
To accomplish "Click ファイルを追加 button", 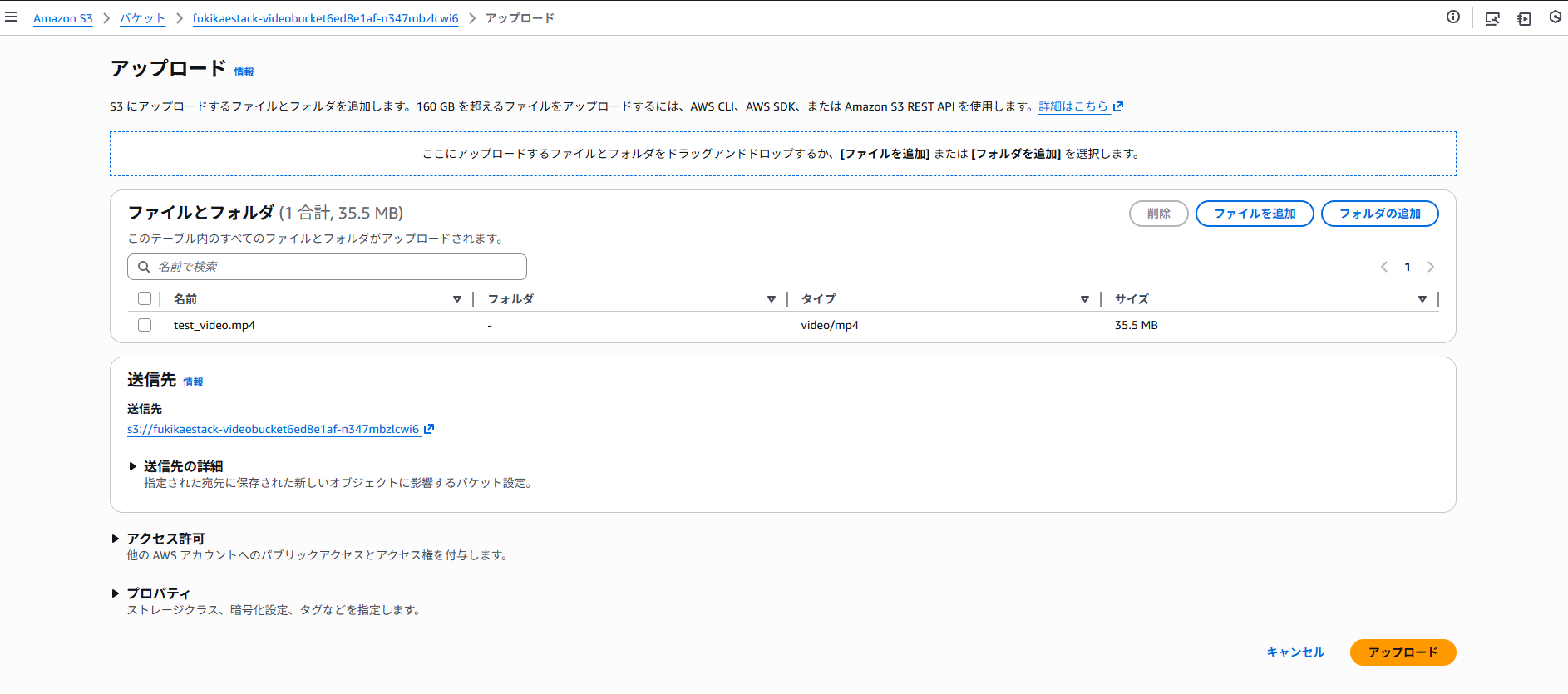I will (x=1255, y=214).
